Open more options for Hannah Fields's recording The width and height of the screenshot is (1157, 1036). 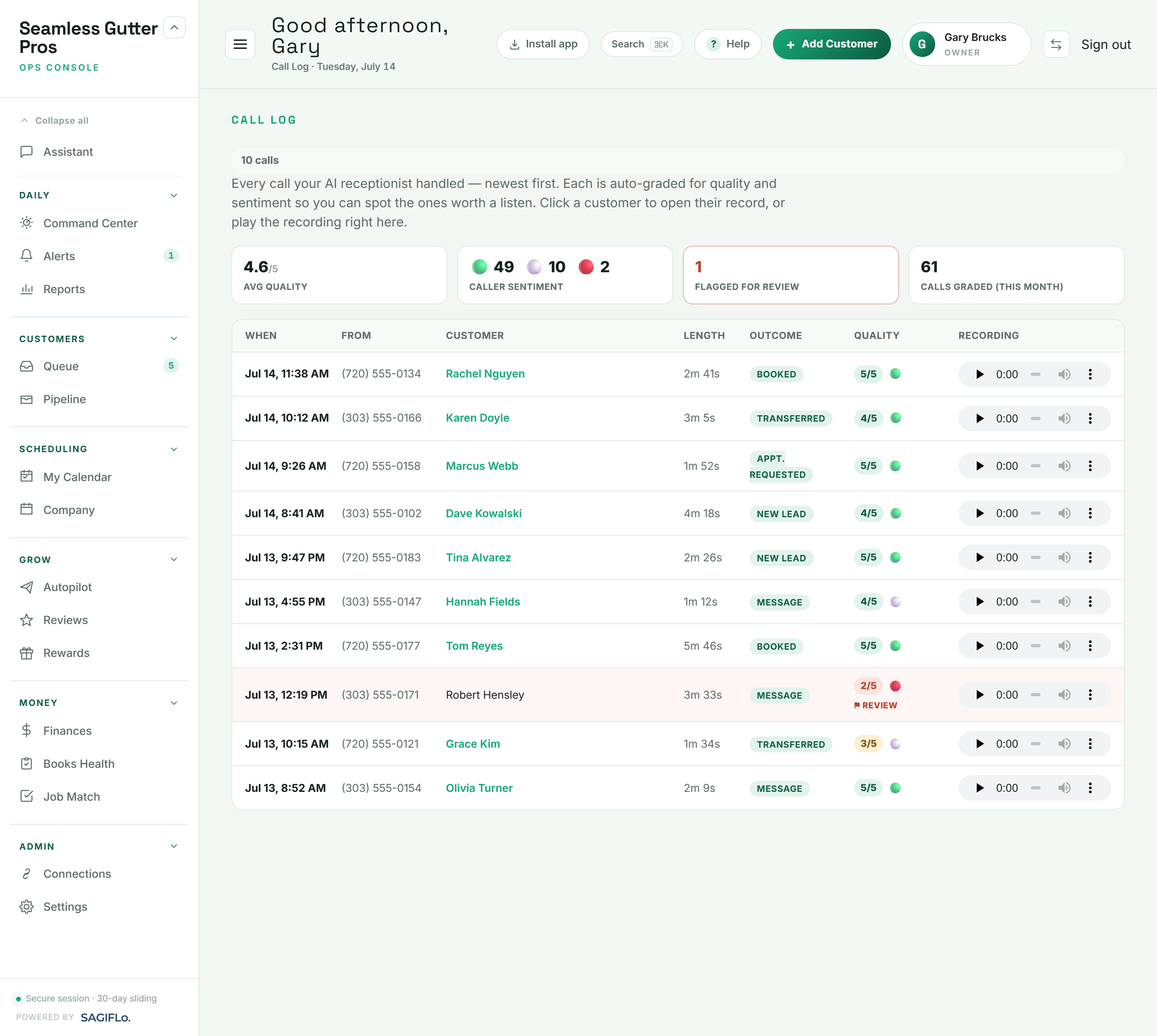tap(1090, 602)
